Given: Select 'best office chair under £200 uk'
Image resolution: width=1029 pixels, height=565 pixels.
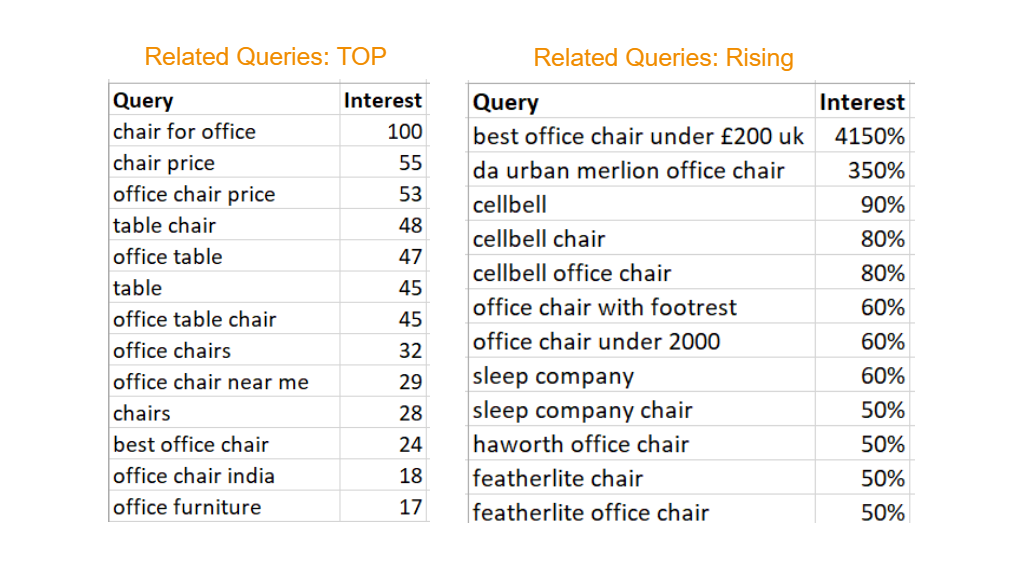Looking at the screenshot, I should (638, 137).
